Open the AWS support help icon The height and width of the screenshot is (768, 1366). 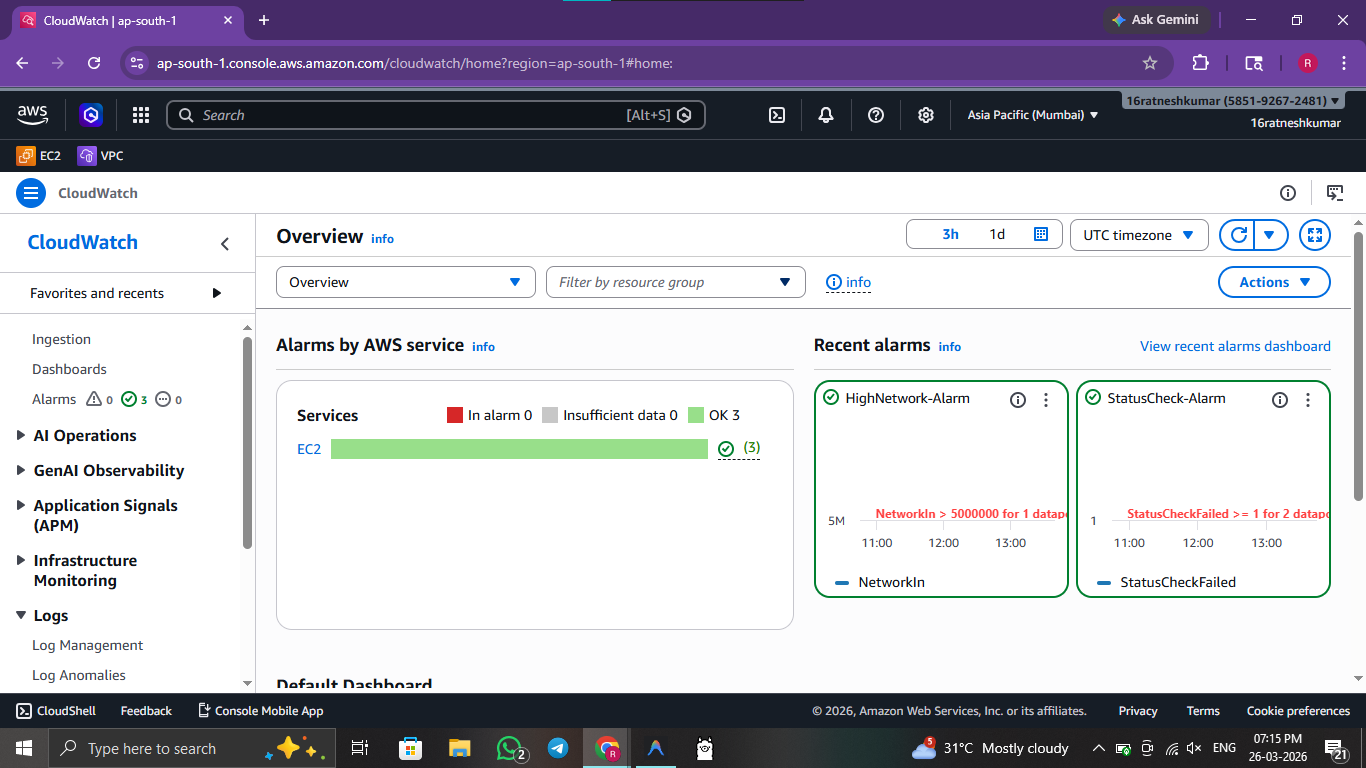tap(876, 115)
